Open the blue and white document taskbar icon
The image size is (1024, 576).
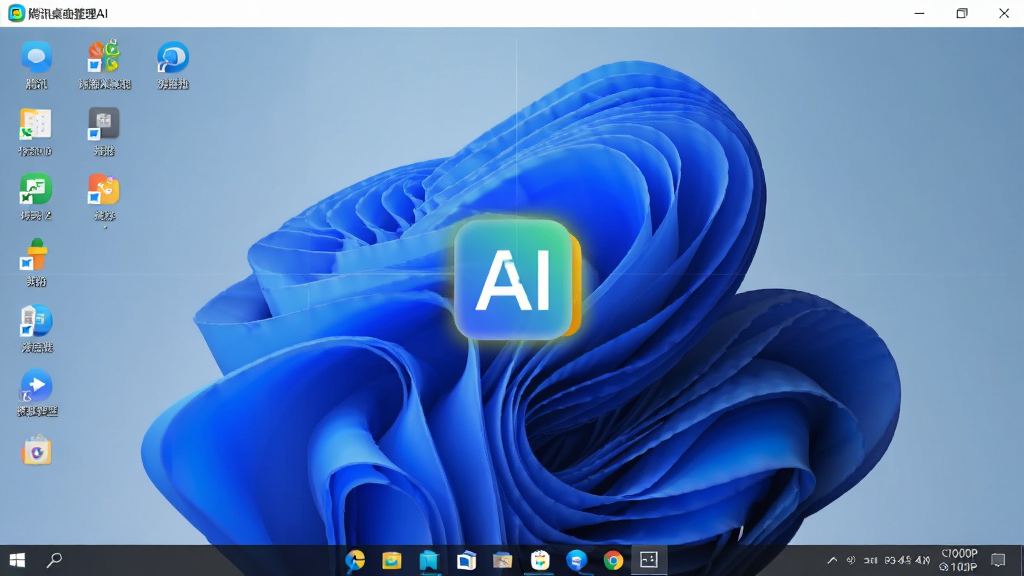coord(466,560)
